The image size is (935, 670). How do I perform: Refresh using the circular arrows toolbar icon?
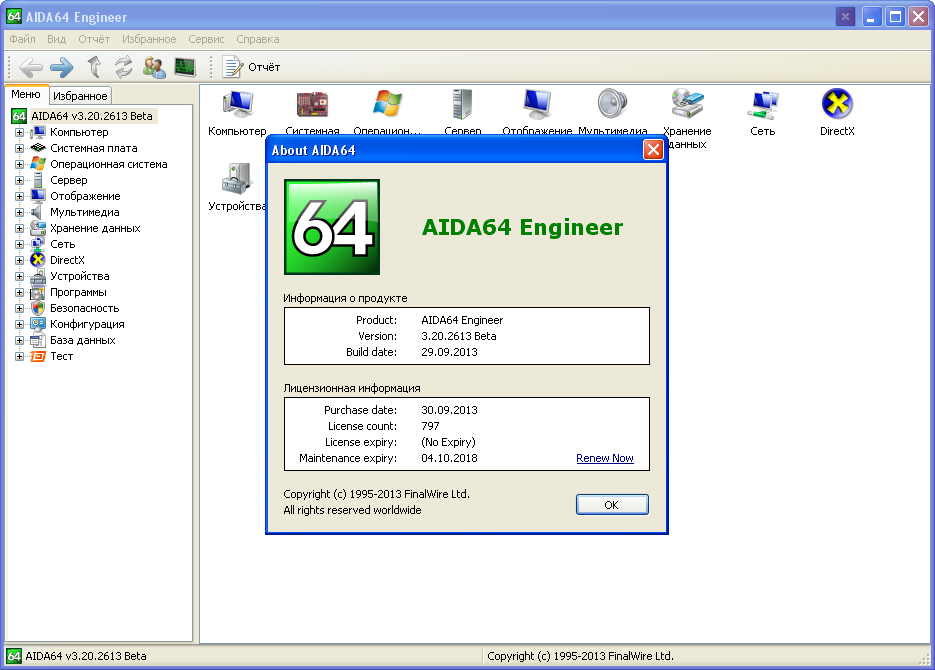coord(123,67)
